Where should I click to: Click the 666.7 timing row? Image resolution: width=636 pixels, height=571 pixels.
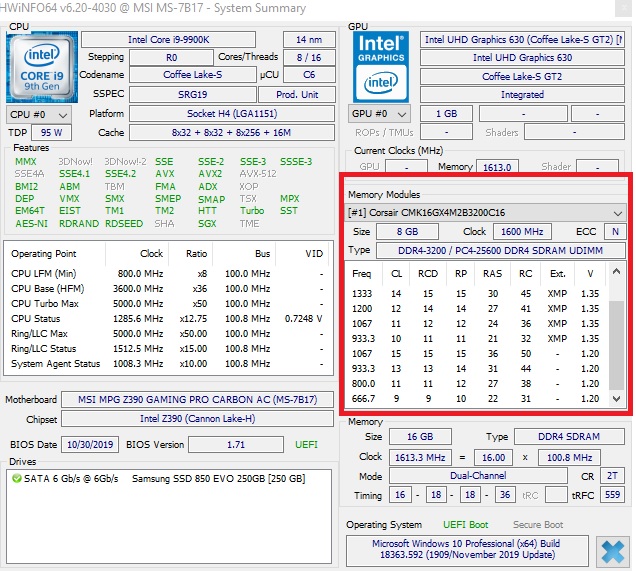point(477,399)
